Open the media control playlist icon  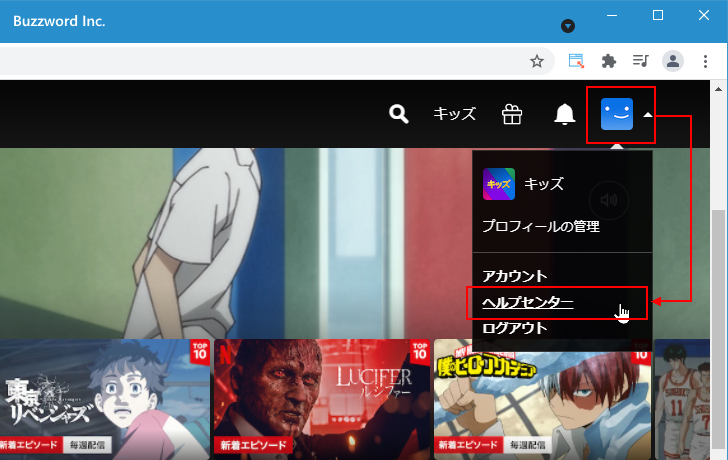(x=640, y=61)
